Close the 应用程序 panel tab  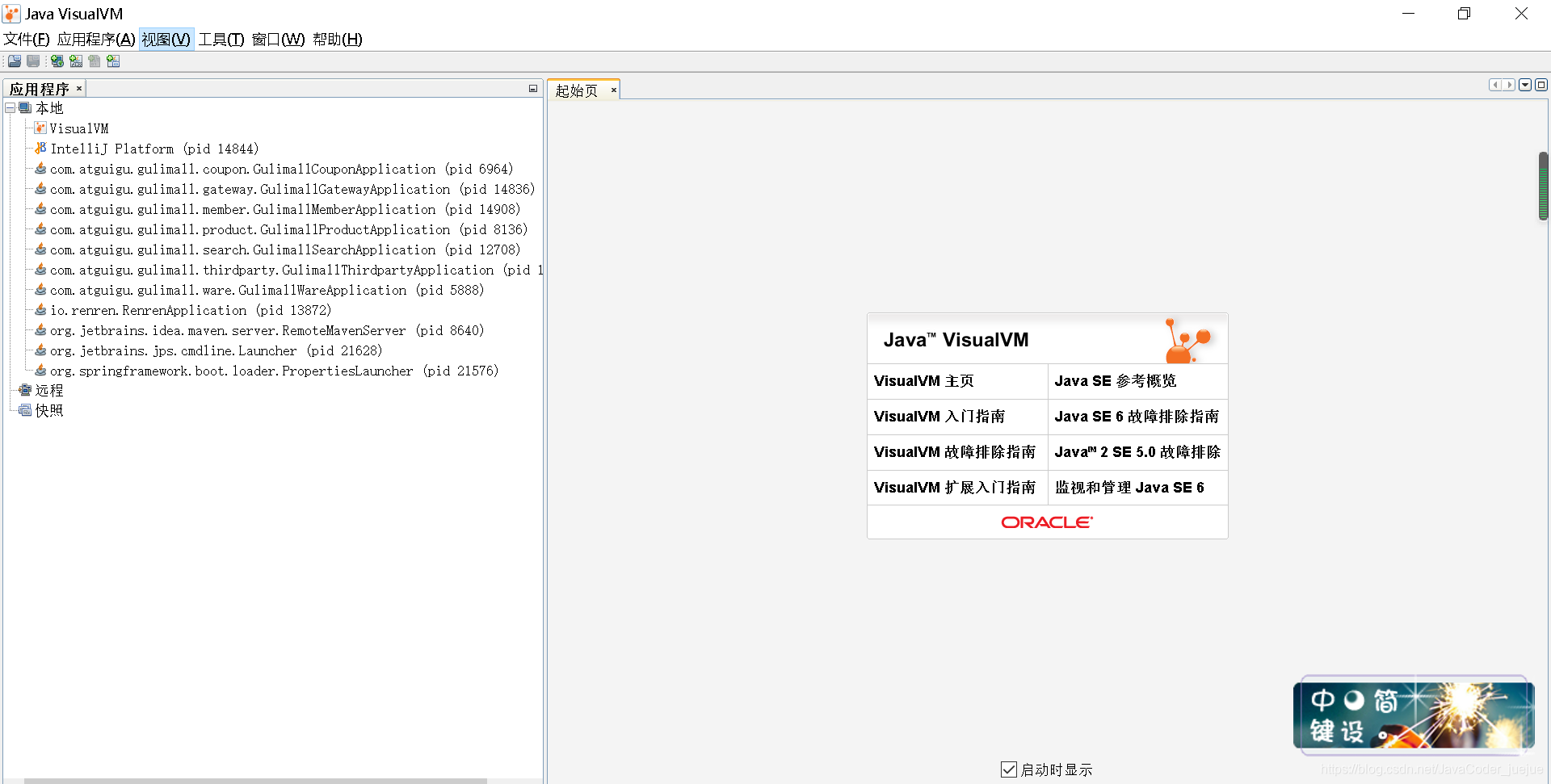click(x=79, y=89)
